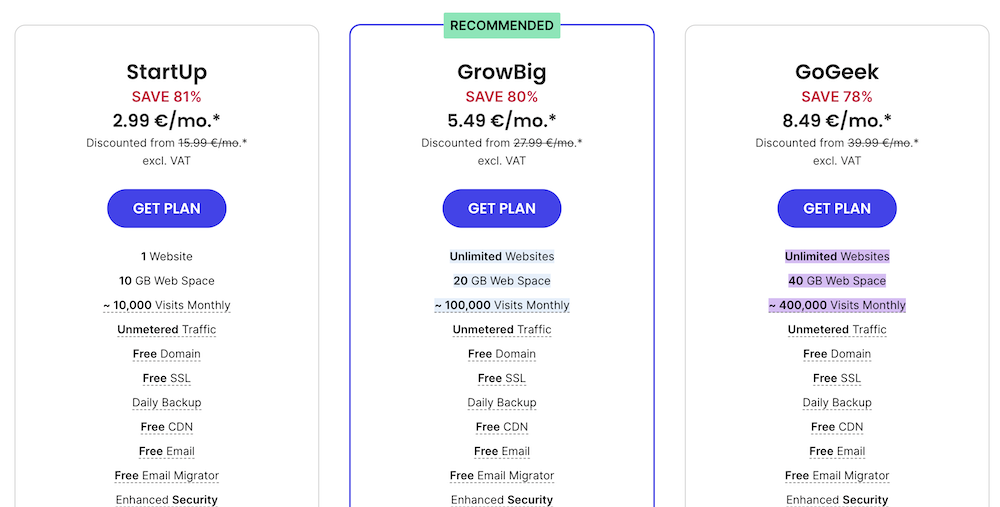Screen dimensions: 1000x507
Task: Click '~ 10,000 Visits Monthly' in StartUp
Action: (167, 305)
